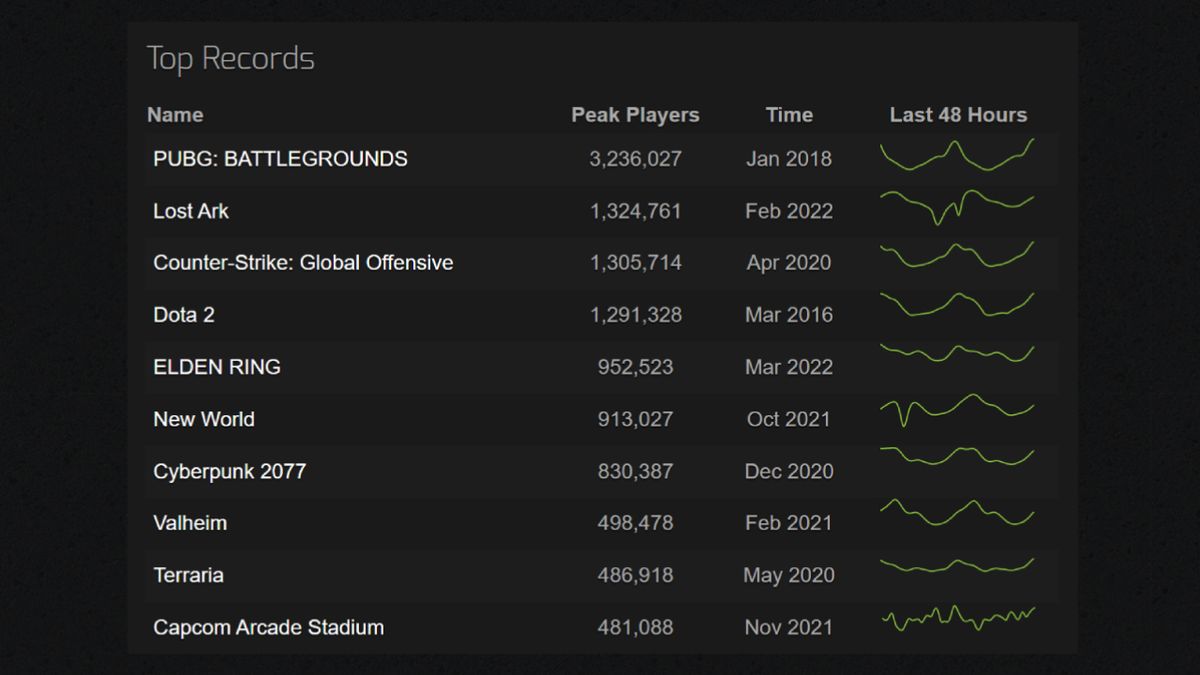Open Counter-Strike: Global Offensive's stats page

pos(303,262)
